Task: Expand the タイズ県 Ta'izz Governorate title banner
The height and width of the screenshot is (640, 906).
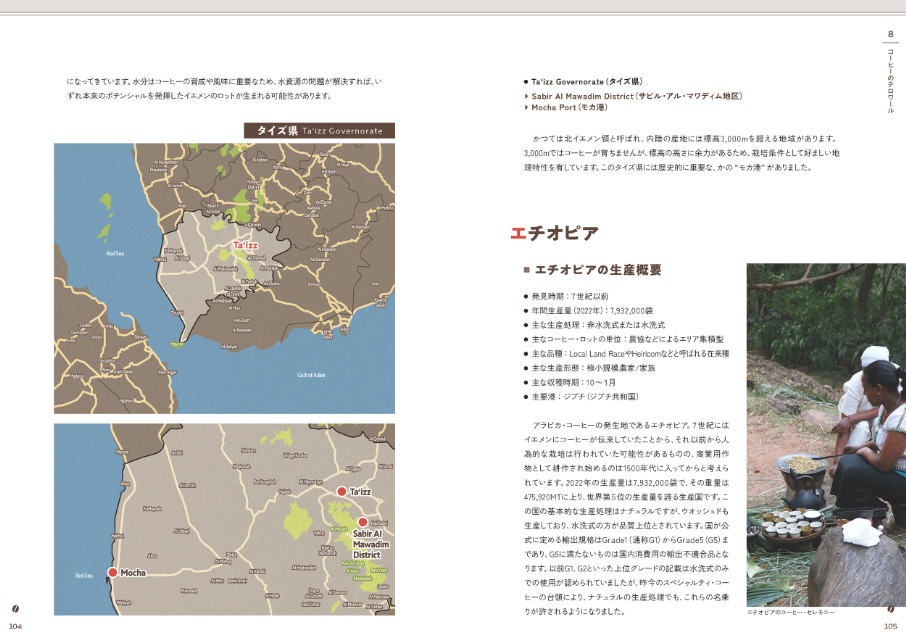Action: 322,130
